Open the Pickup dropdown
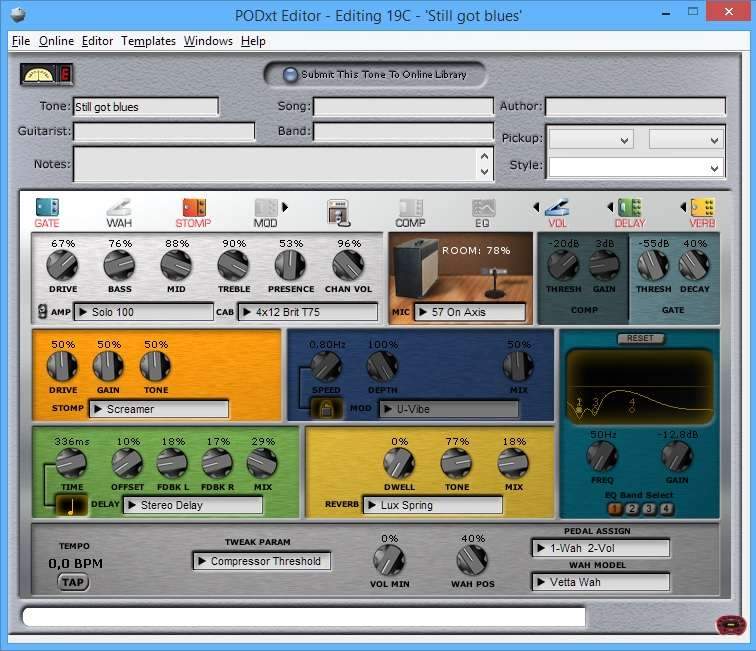 (x=590, y=140)
